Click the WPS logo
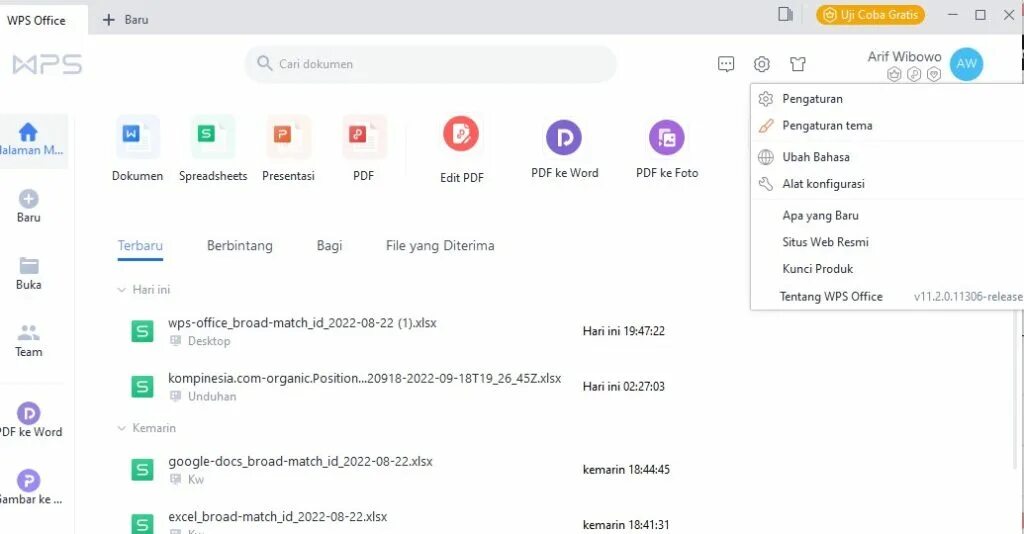This screenshot has width=1024, height=534. [x=47, y=65]
